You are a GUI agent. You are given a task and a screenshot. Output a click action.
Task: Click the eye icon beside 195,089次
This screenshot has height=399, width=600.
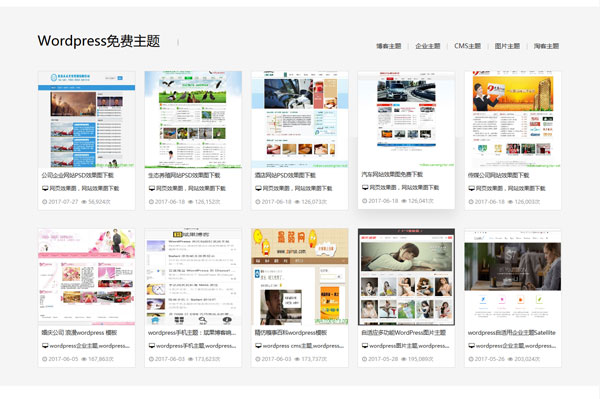coord(404,359)
